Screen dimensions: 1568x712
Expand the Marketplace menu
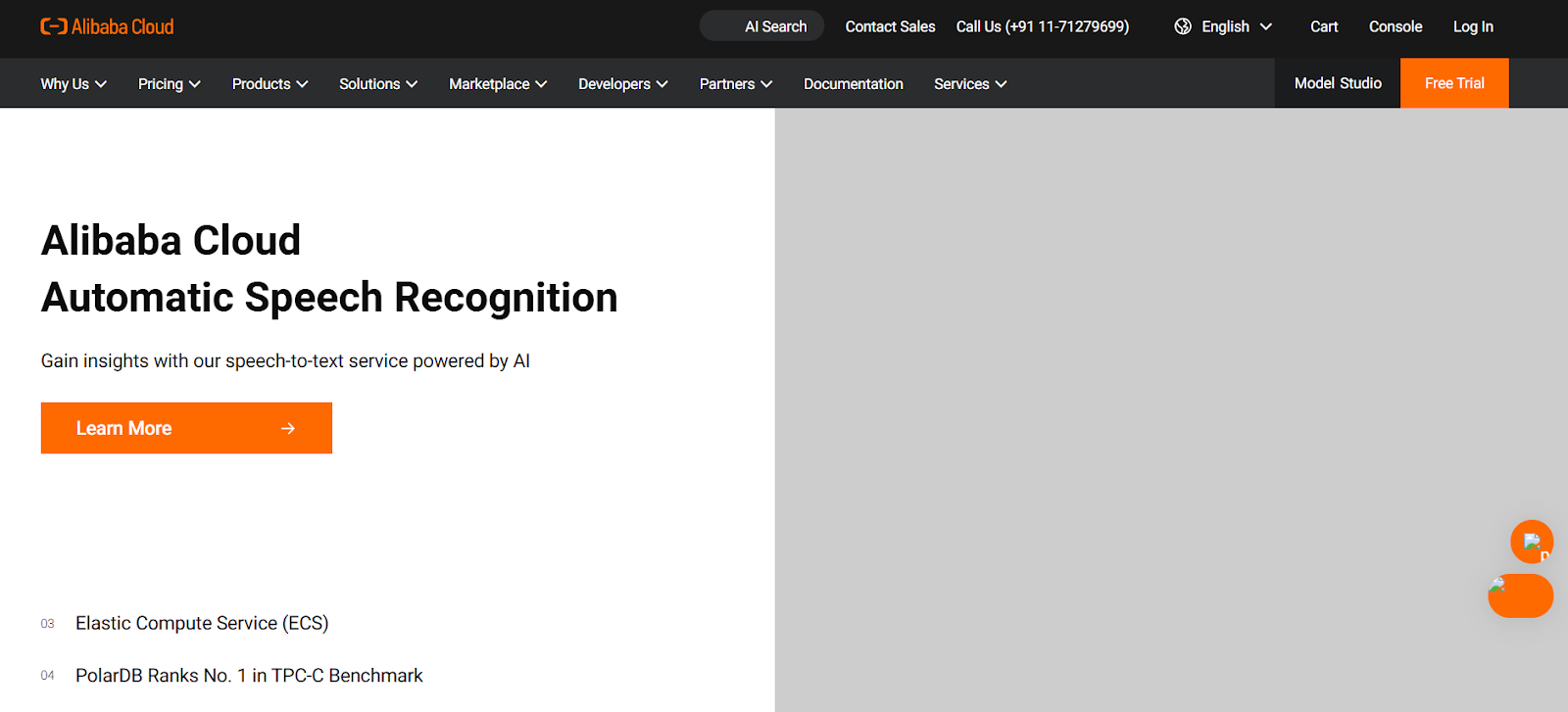[x=498, y=84]
